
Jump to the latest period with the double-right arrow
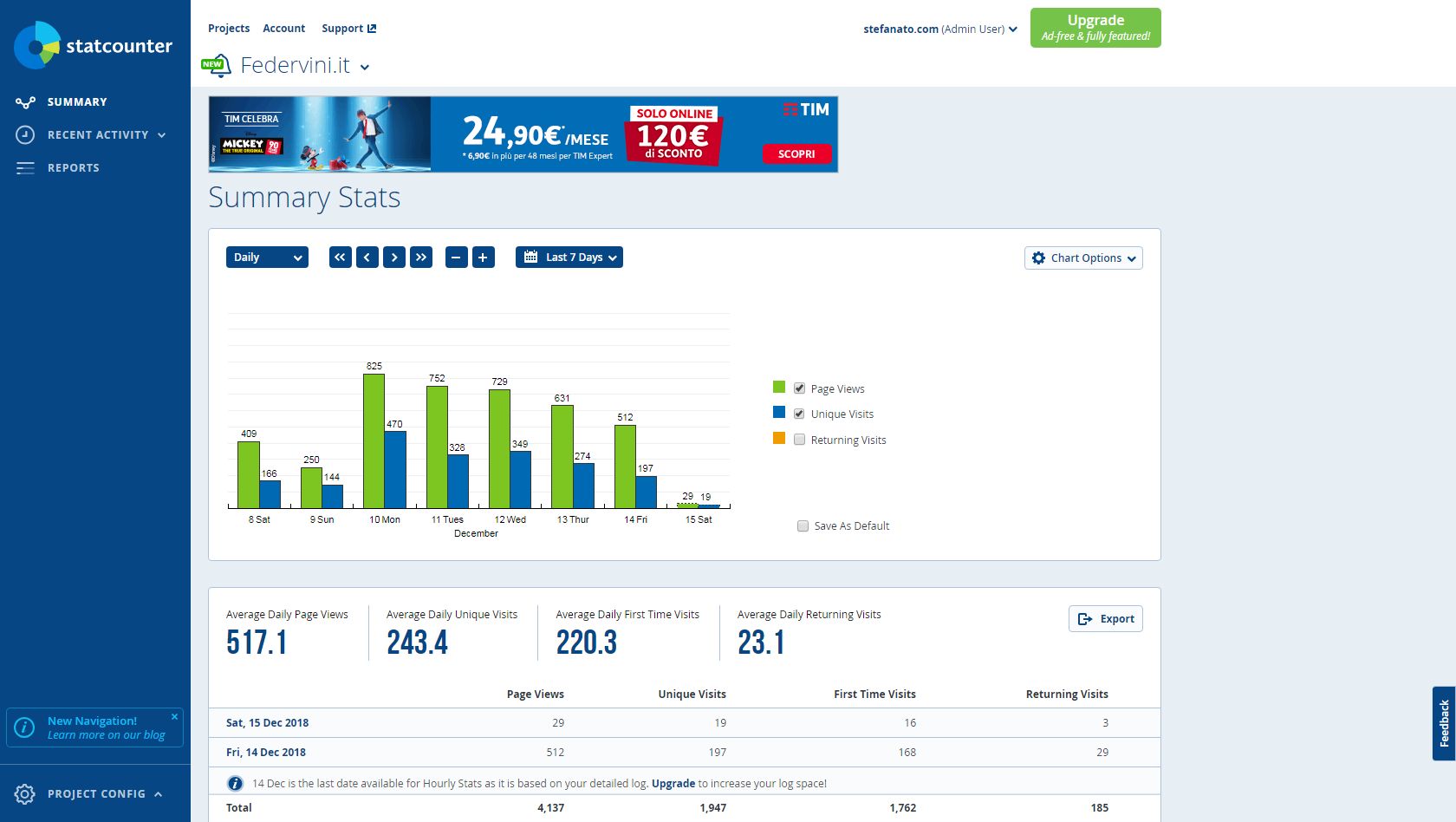coord(421,258)
